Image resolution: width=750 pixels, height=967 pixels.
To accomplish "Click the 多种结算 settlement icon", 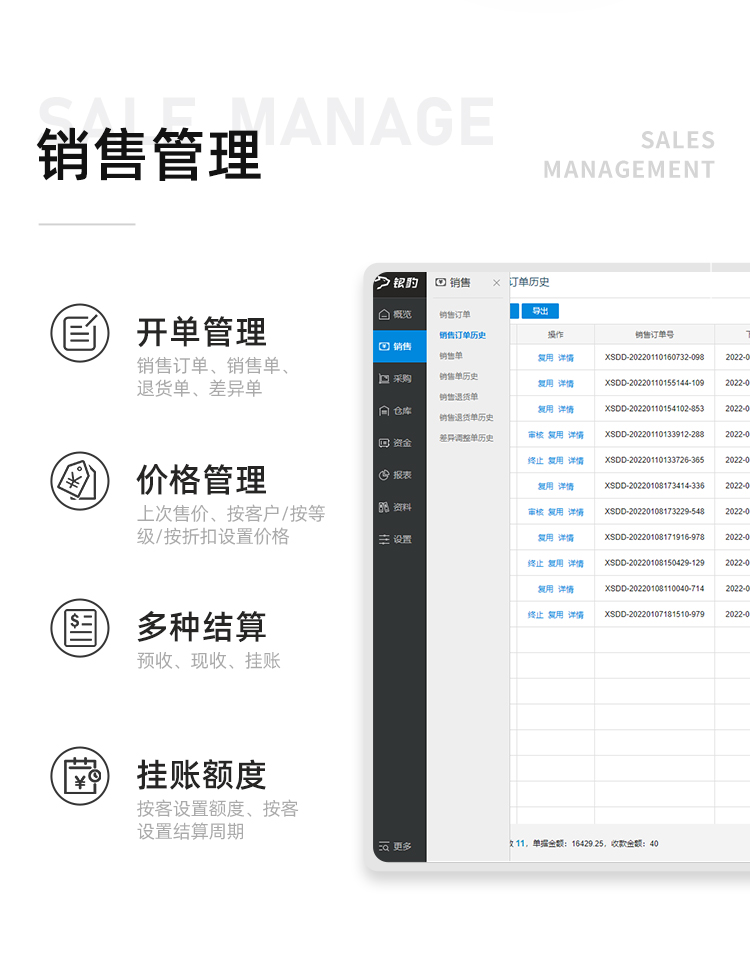I will tap(80, 628).
